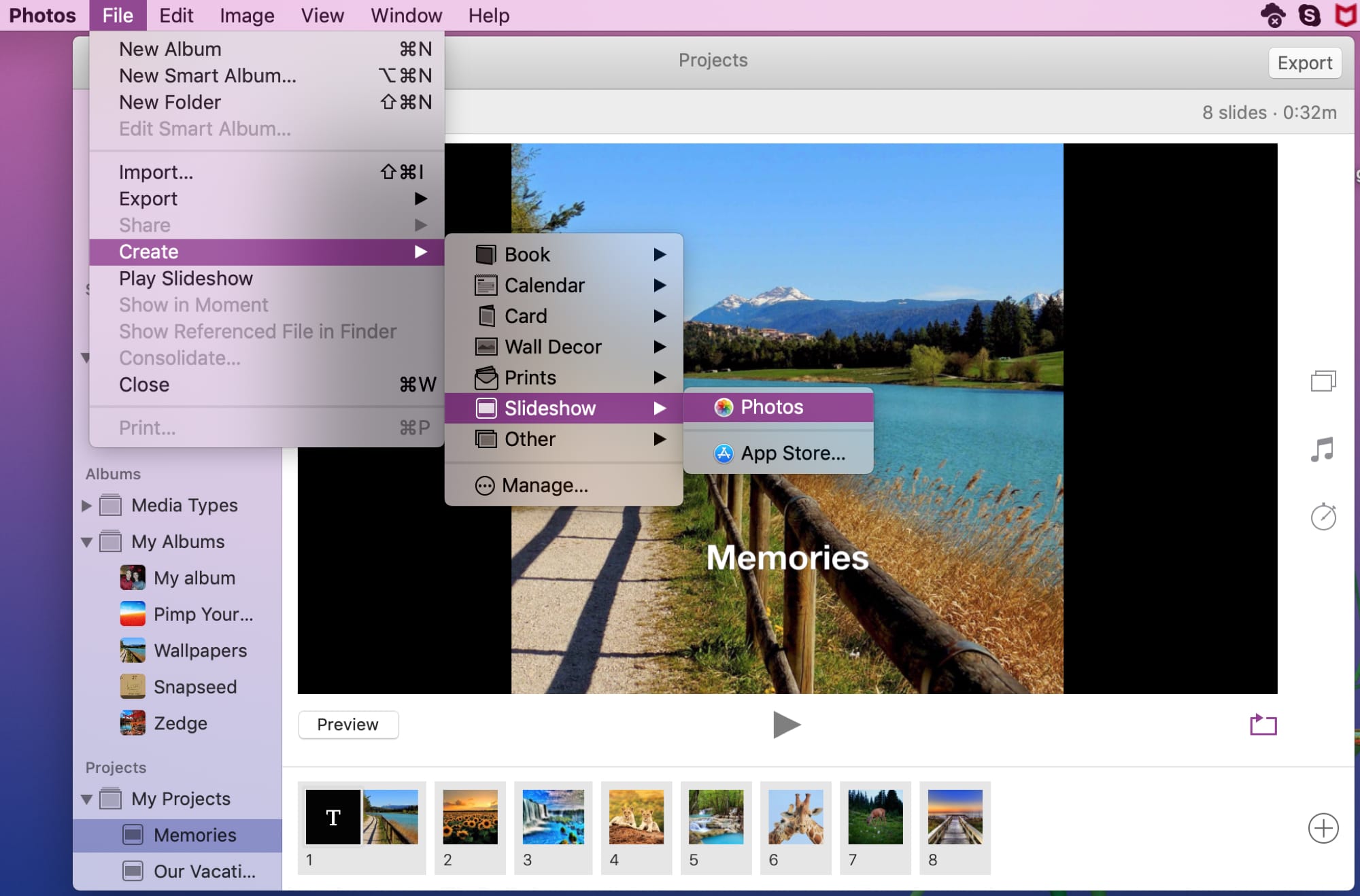Click the Zedge album icon
1360x896 pixels.
point(133,723)
